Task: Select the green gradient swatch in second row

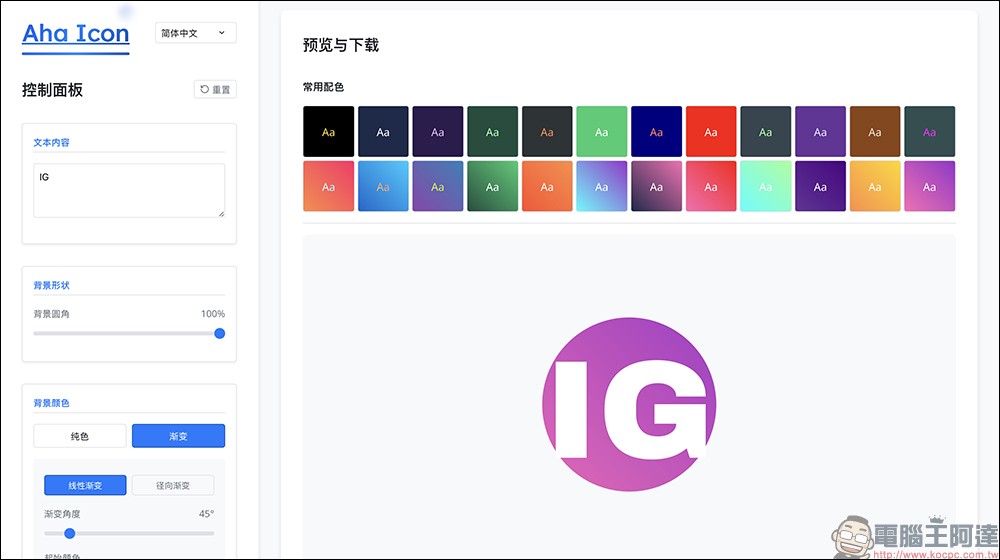Action: coord(492,186)
